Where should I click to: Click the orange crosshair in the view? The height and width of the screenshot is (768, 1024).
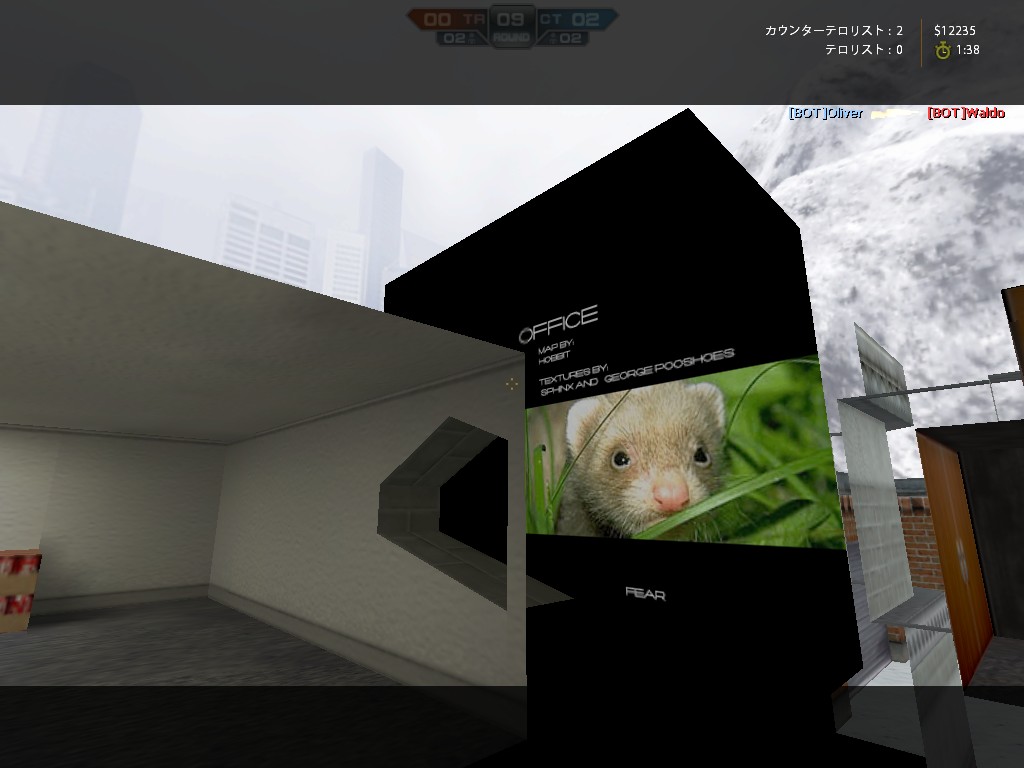[x=511, y=384]
